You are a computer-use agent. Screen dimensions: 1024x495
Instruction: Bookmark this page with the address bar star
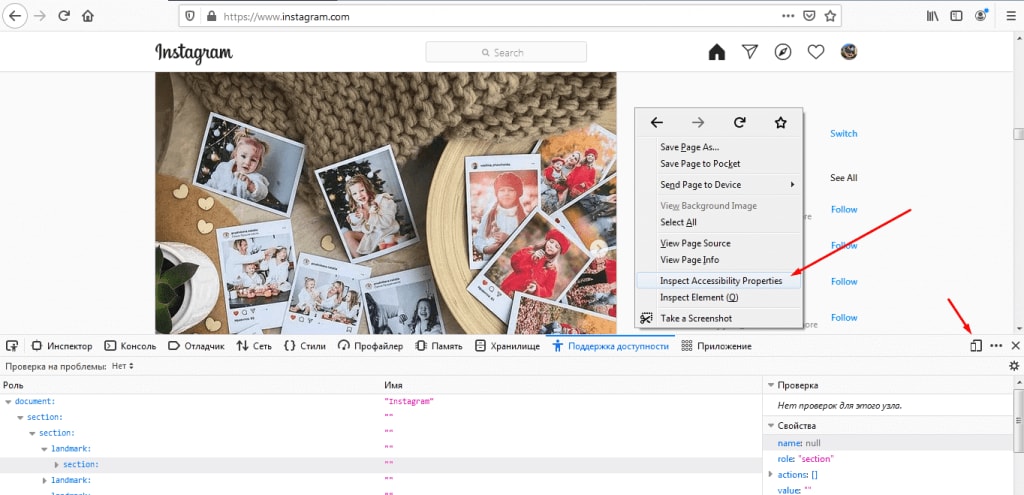[830, 16]
